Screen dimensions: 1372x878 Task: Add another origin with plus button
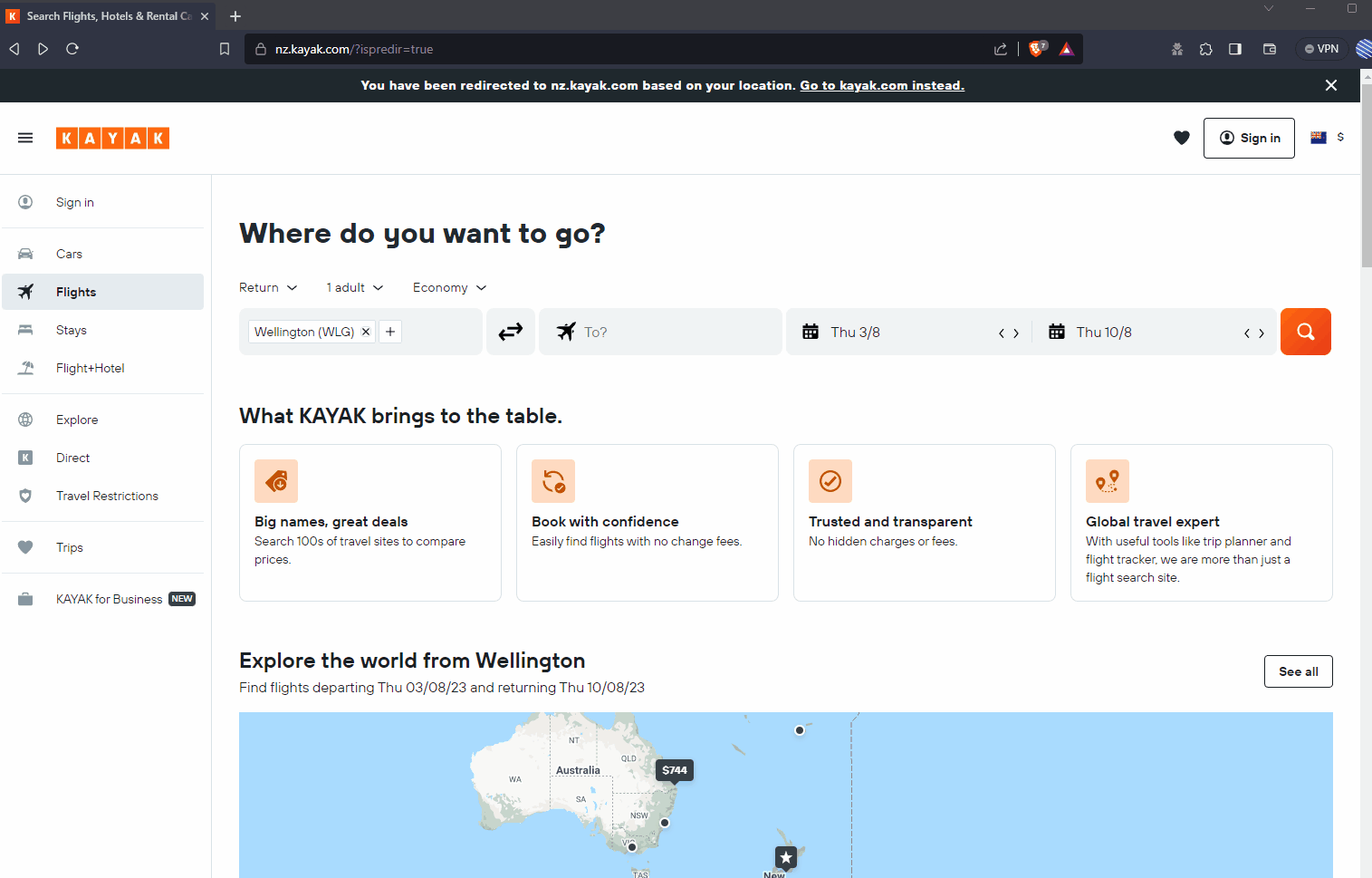point(390,332)
